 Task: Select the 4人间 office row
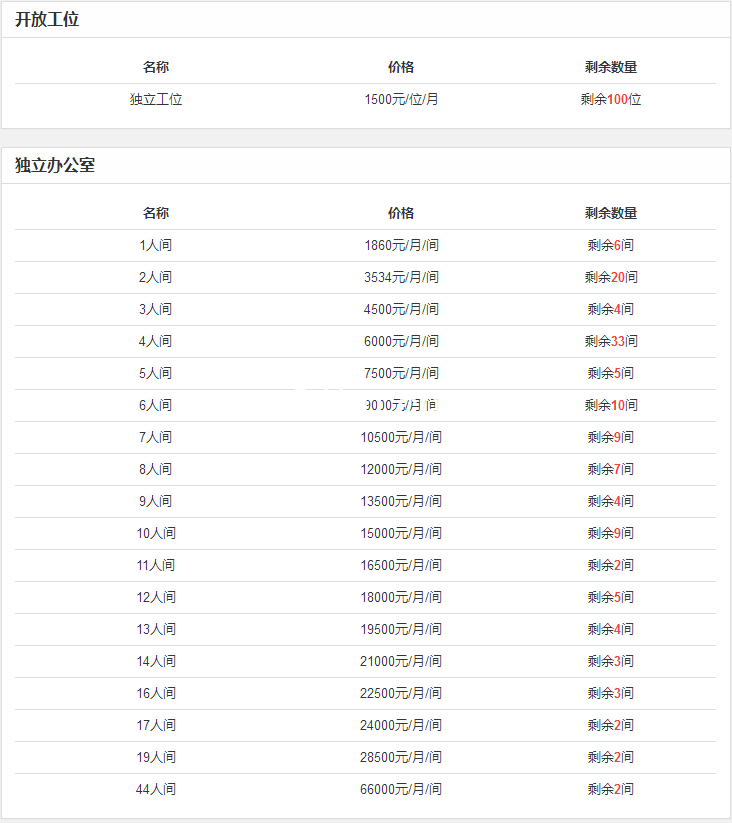point(156,341)
